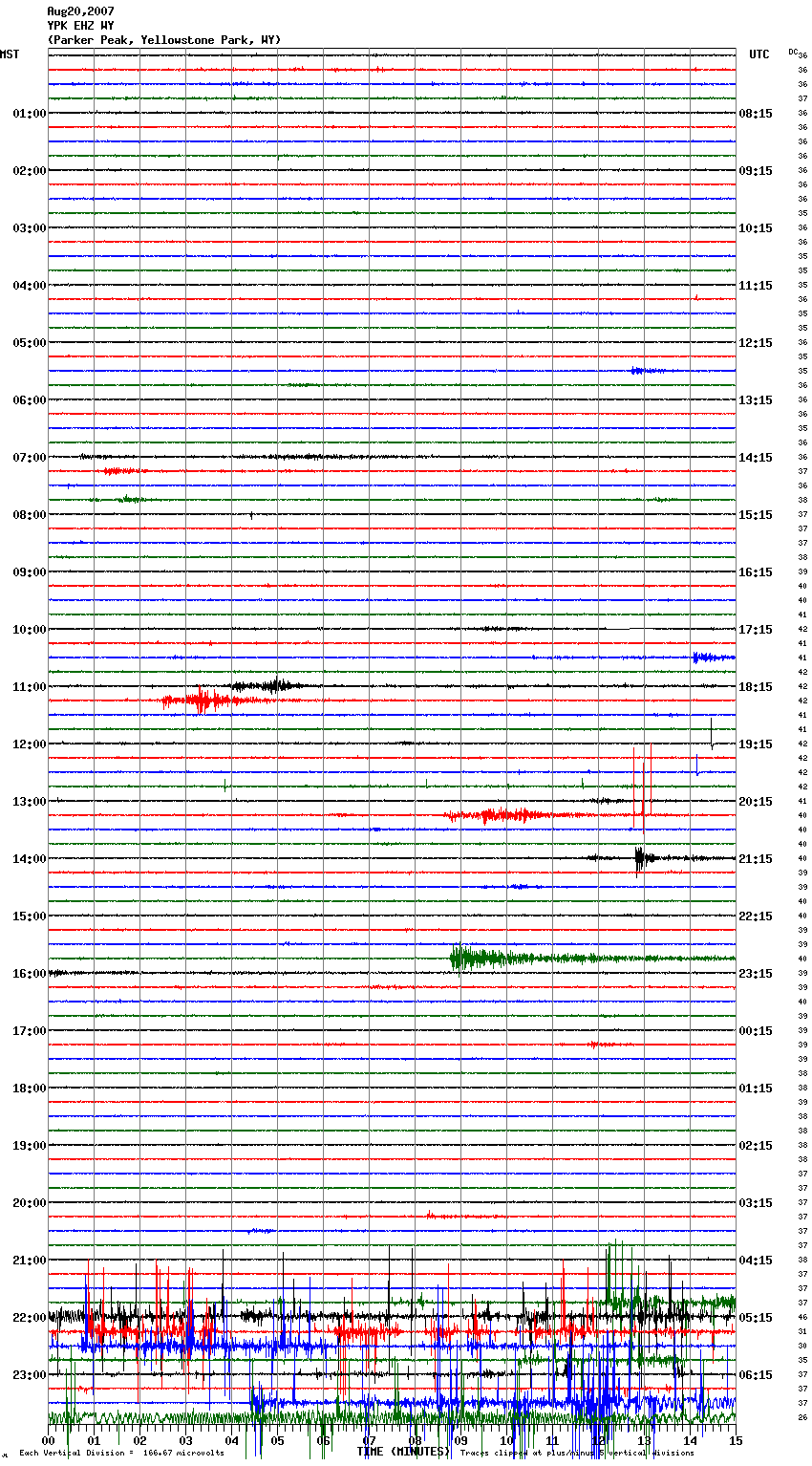The width and height of the screenshot is (812, 1466).
Task: Select the 12:00 MST time label
Action: pos(30,744)
